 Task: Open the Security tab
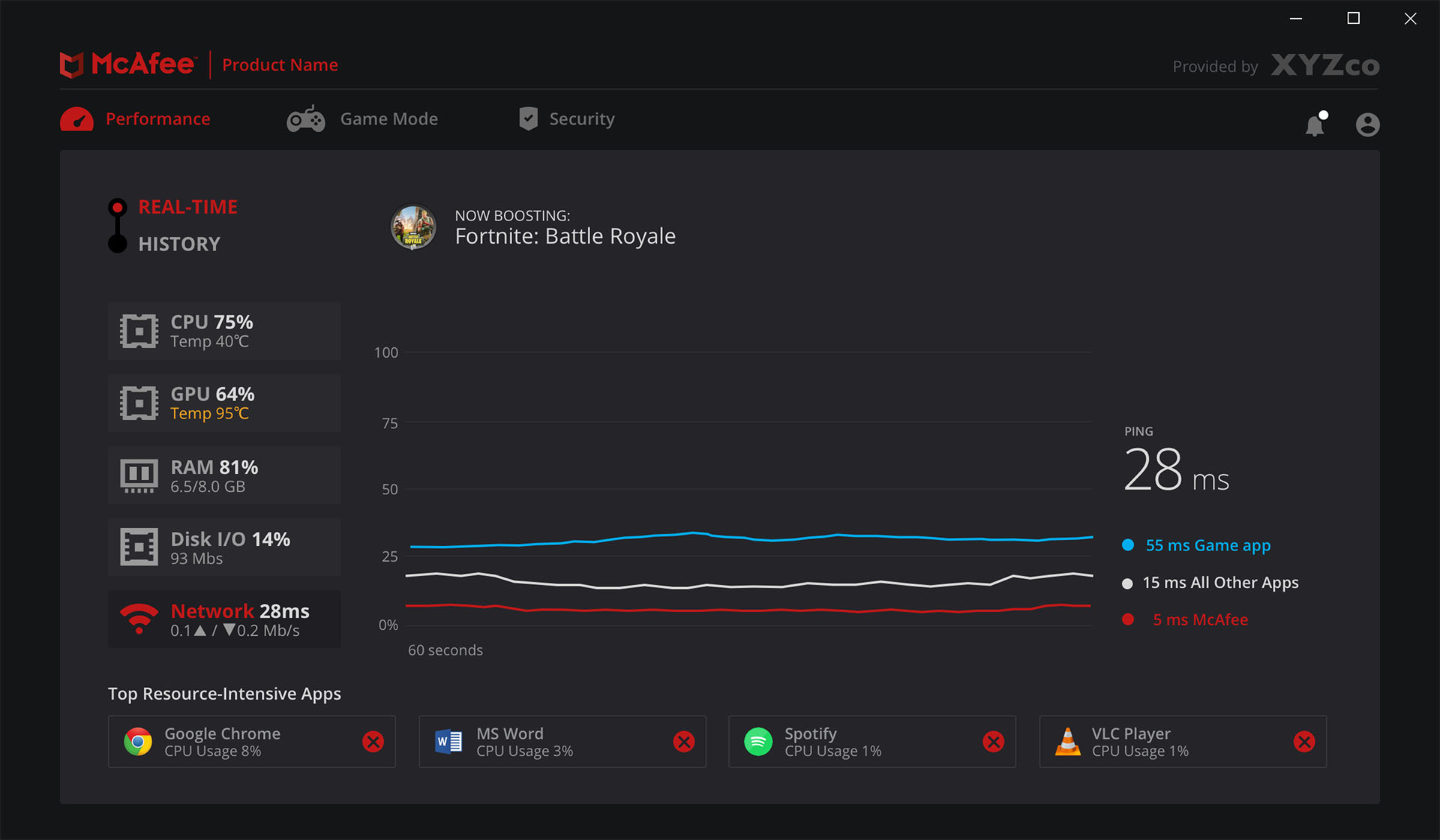coord(566,119)
